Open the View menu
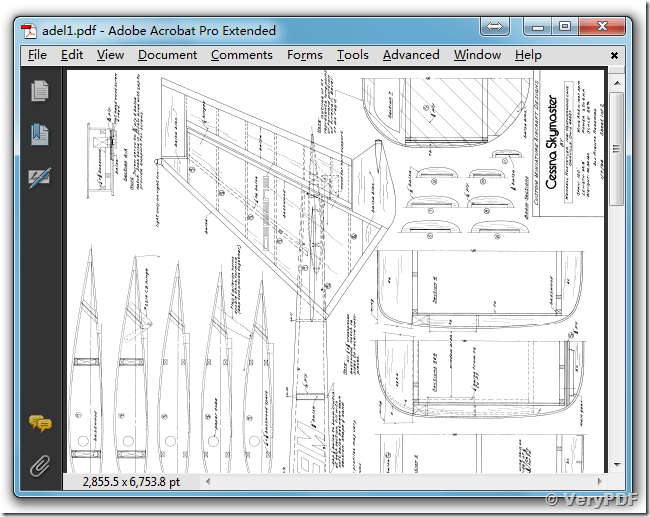The height and width of the screenshot is (517, 650). coord(110,55)
